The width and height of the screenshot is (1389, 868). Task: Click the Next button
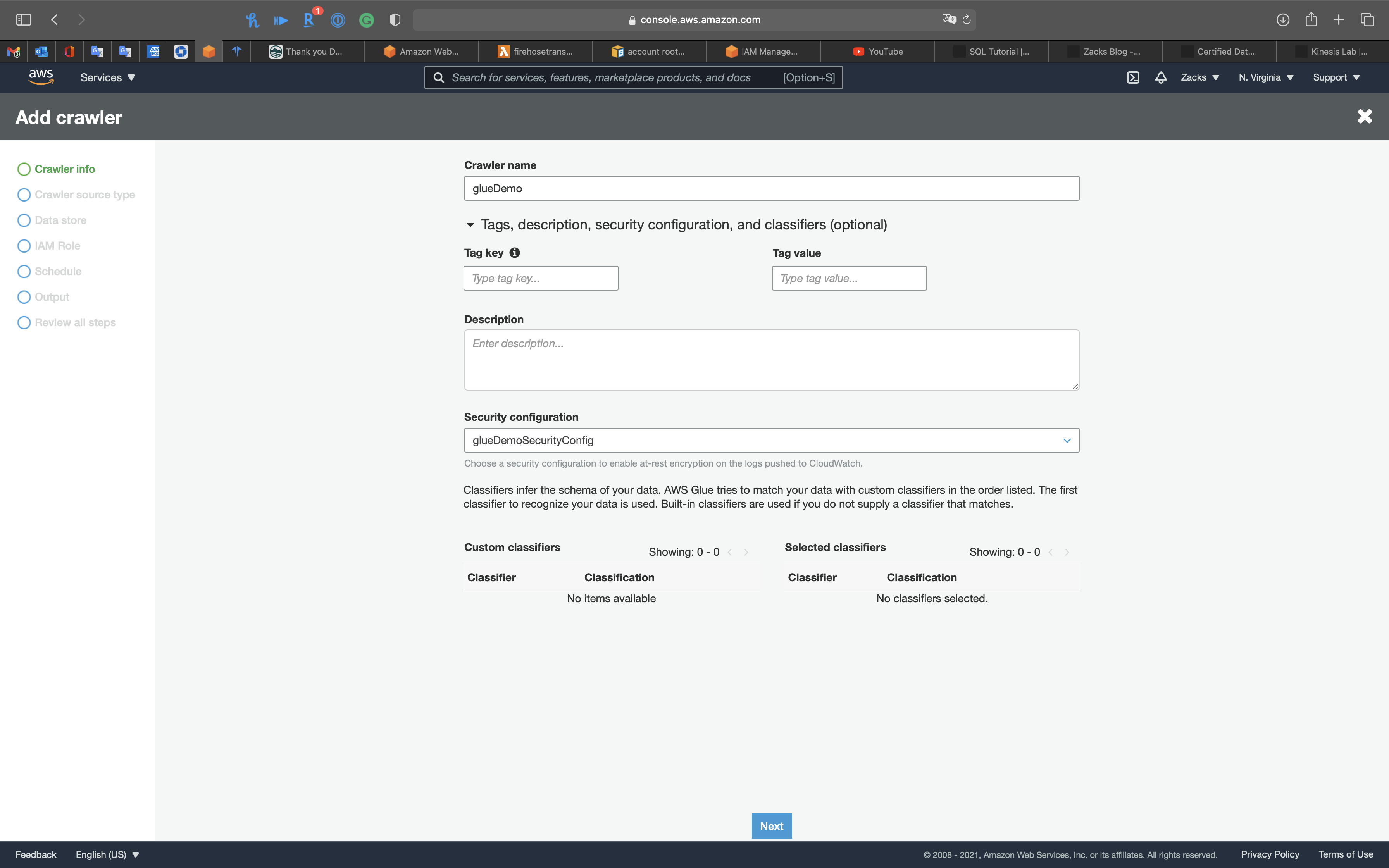(x=771, y=825)
